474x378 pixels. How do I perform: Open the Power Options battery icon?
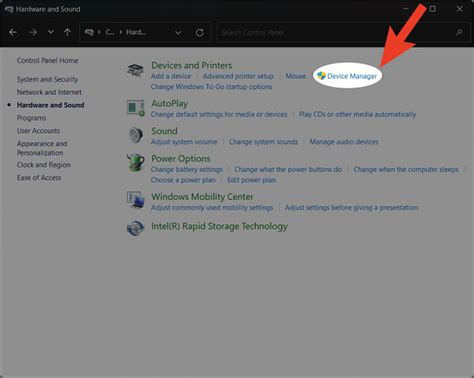136,163
